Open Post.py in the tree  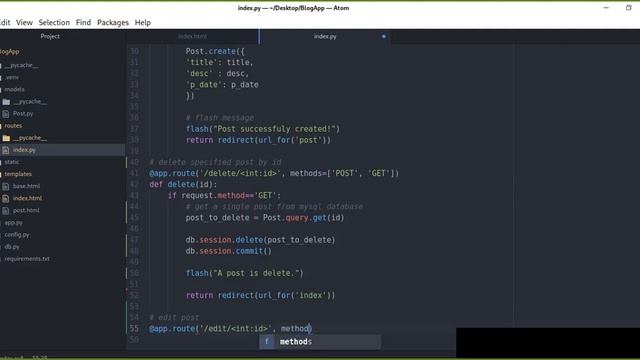click(x=23, y=114)
